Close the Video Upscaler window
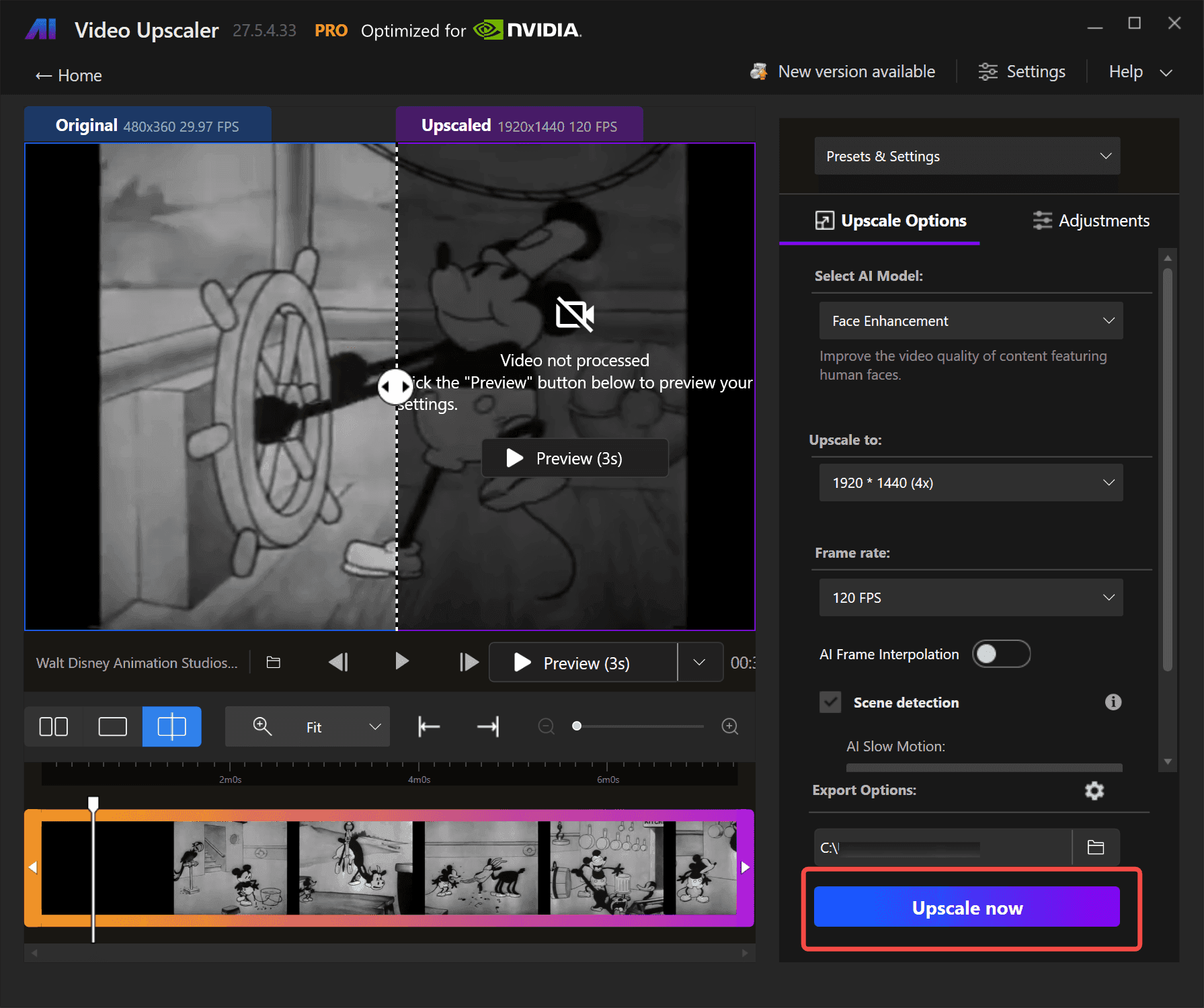Viewport: 1204px width, 1008px height. [x=1174, y=24]
